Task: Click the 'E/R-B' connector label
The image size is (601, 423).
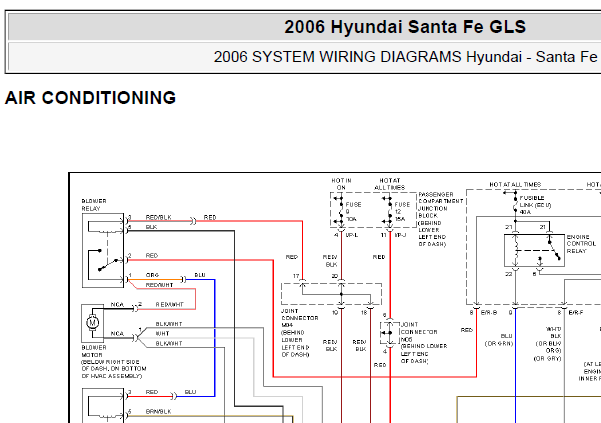Action: tap(489, 313)
